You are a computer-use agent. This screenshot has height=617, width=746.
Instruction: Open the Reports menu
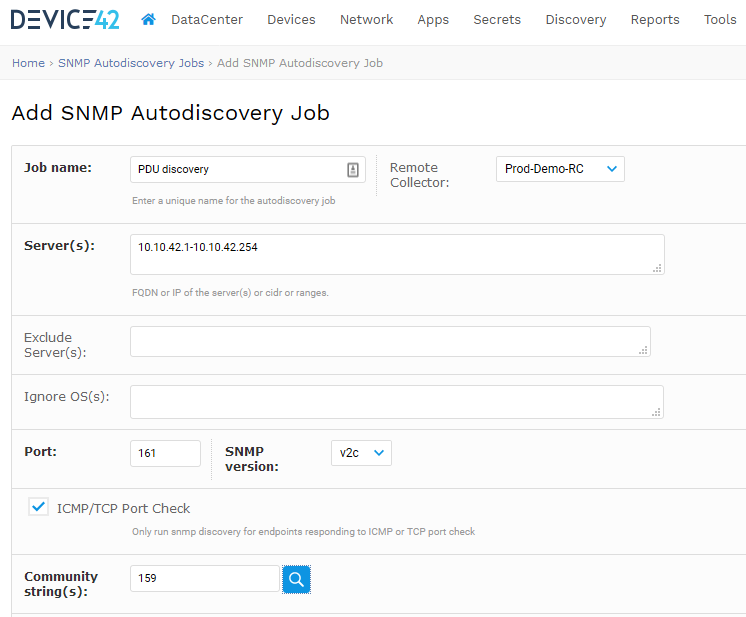pos(655,20)
